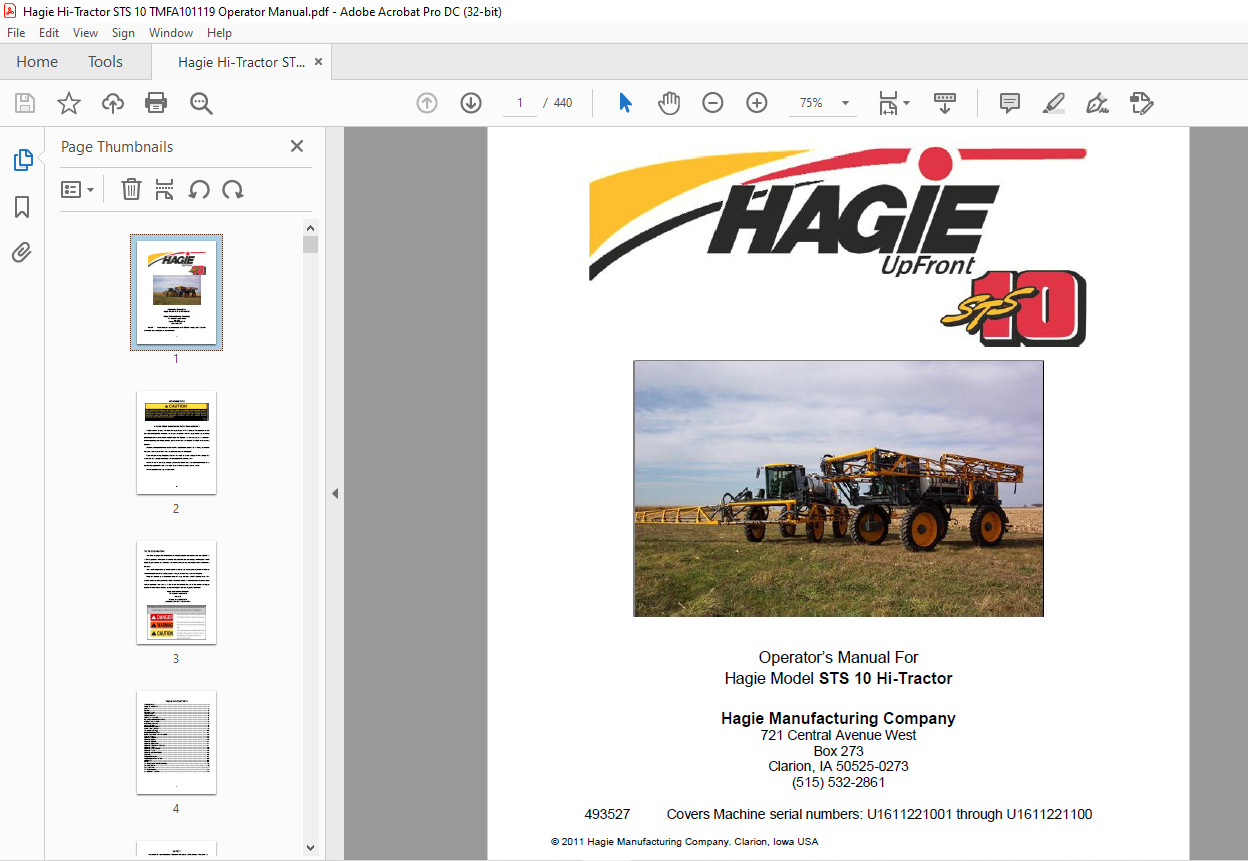Open the File menu
Viewport: 1248px width, 861px height.
click(x=16, y=33)
